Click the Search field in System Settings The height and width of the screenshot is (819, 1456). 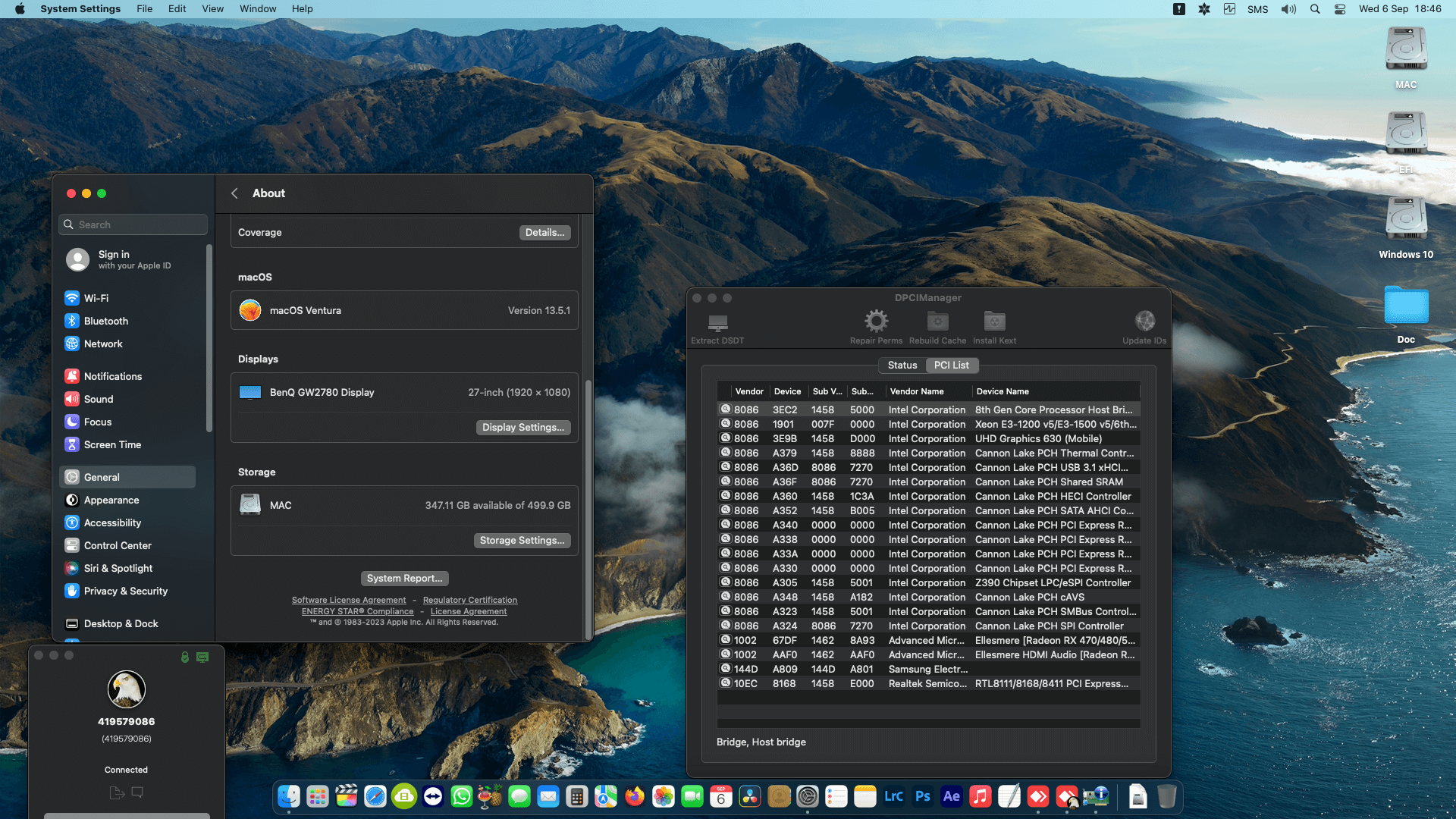click(133, 224)
